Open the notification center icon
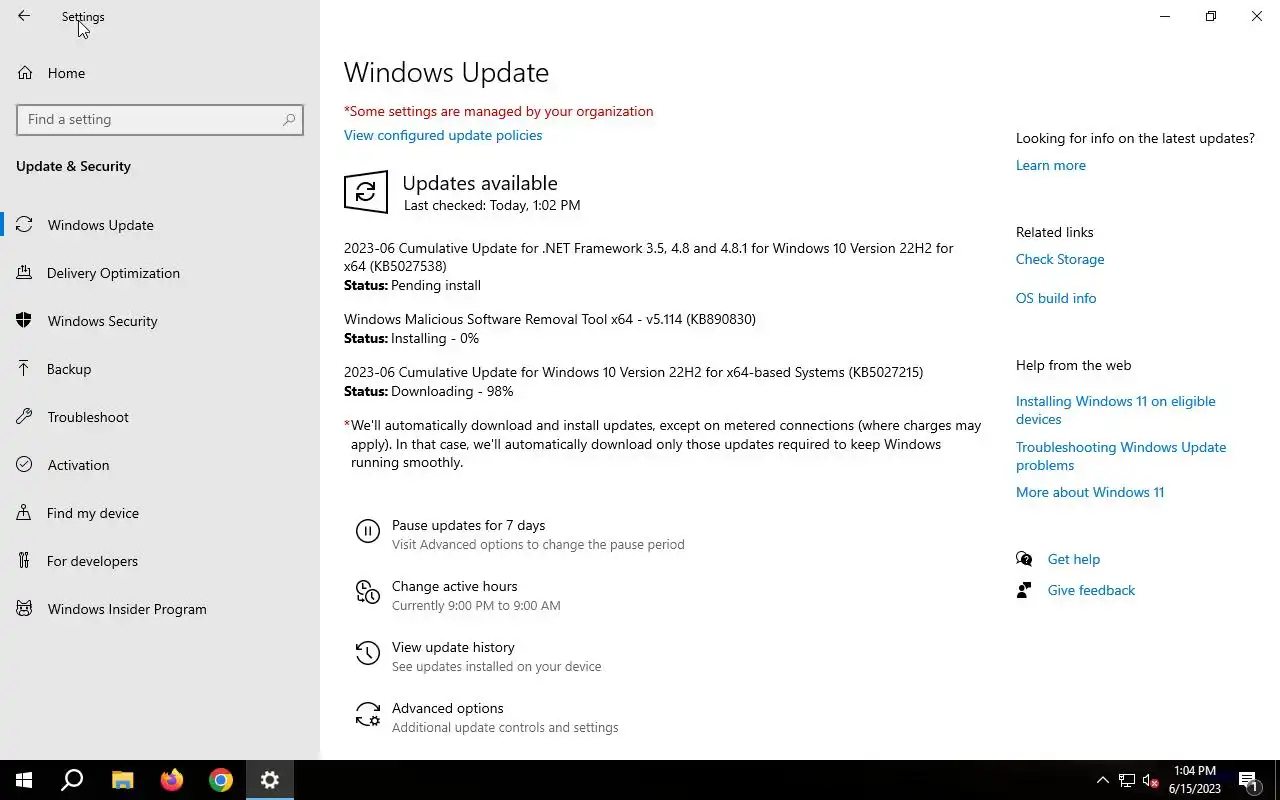This screenshot has width=1280, height=800. click(1248, 780)
